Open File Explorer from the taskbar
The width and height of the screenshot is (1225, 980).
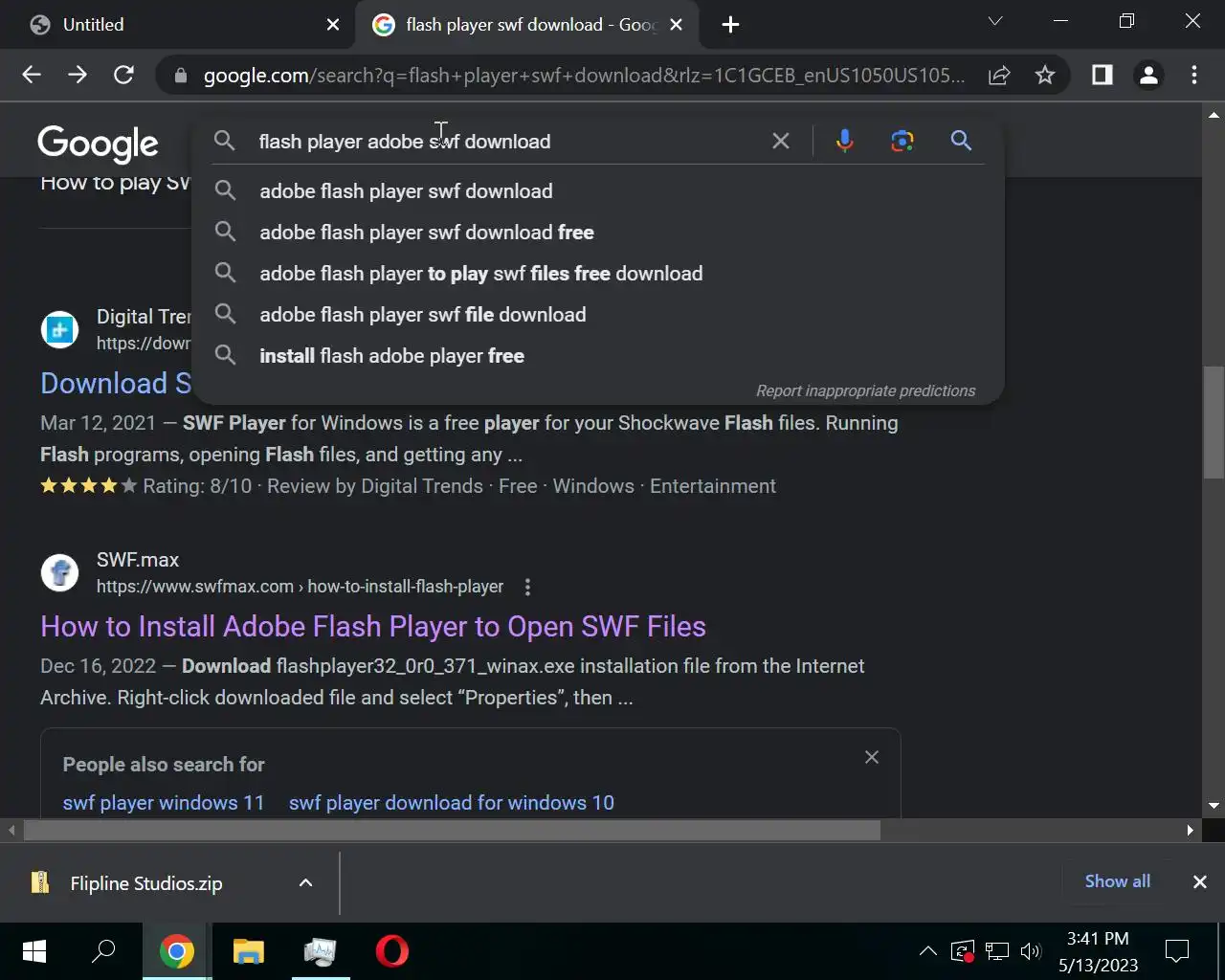coord(249,951)
